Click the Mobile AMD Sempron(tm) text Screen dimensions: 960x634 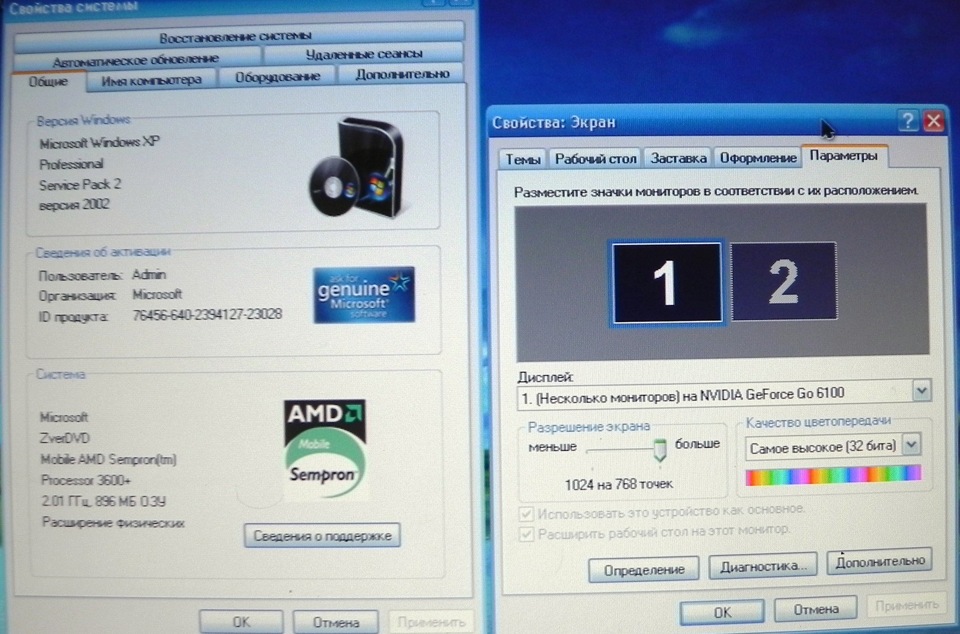[108, 460]
